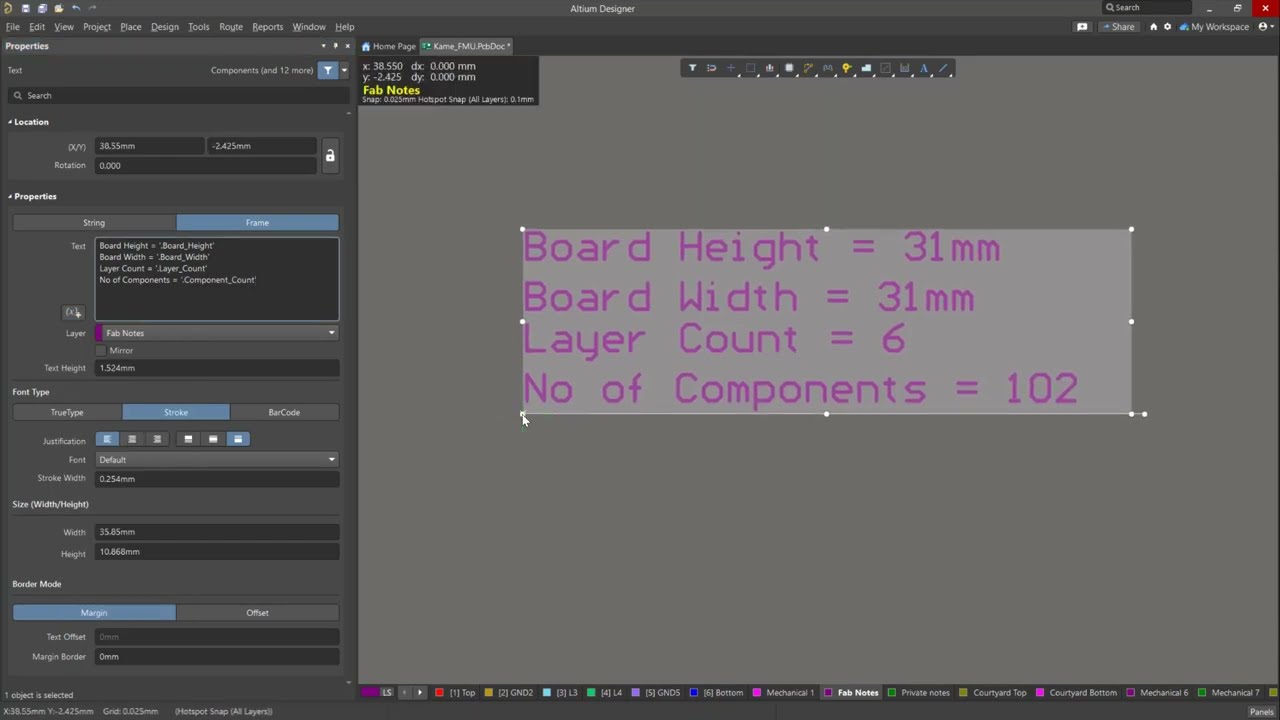Switch text mode to String
This screenshot has width=1280, height=720.
pyautogui.click(x=94, y=223)
